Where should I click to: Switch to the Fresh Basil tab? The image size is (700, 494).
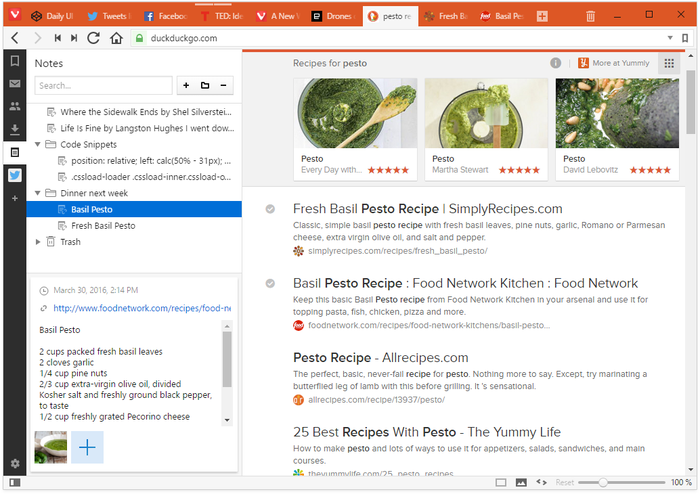[446, 17]
